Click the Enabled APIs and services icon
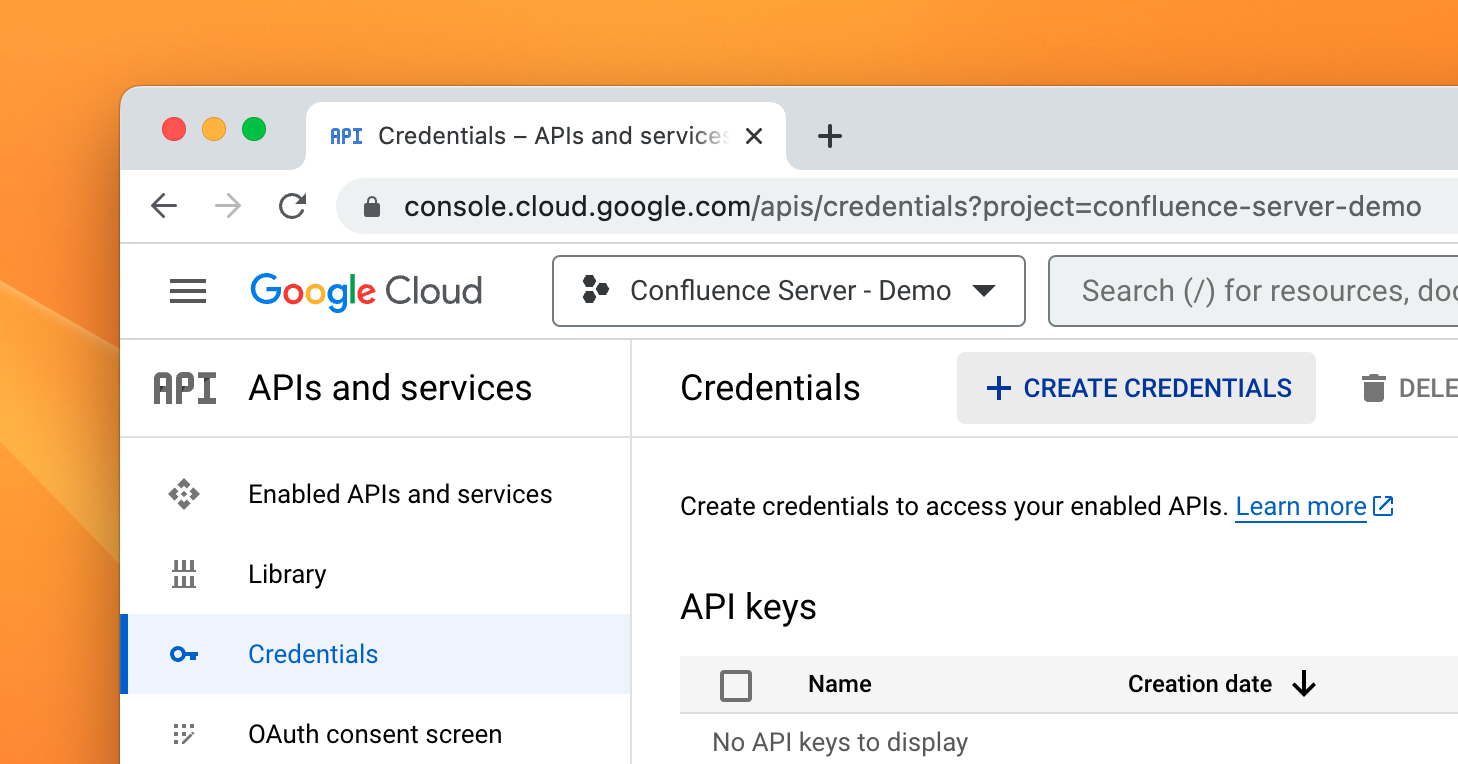 pyautogui.click(x=184, y=494)
